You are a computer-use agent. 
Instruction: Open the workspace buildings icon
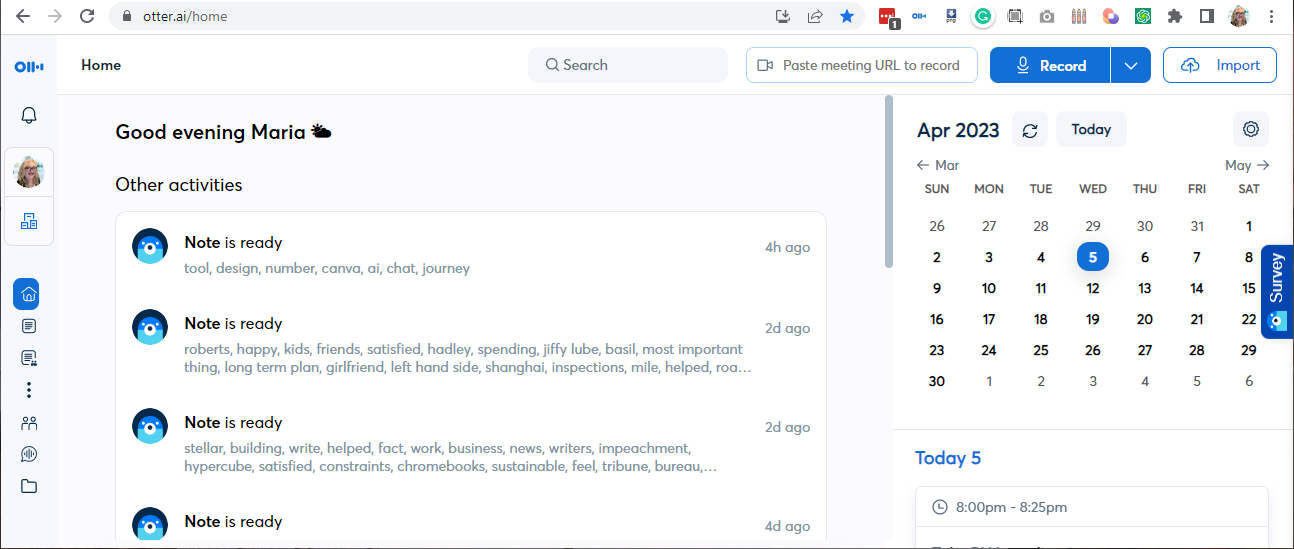click(x=29, y=221)
